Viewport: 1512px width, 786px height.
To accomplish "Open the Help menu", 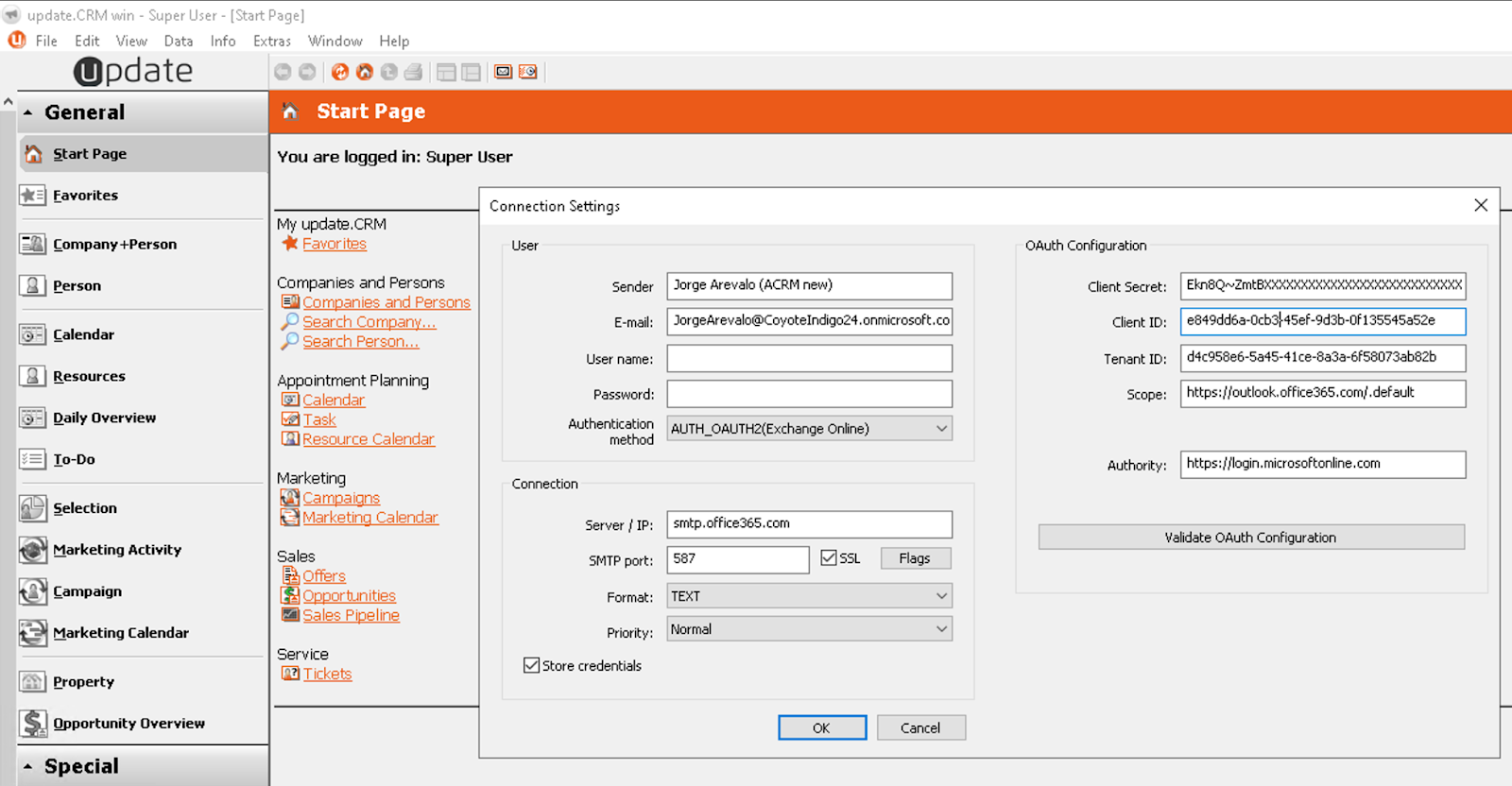I will pyautogui.click(x=394, y=41).
